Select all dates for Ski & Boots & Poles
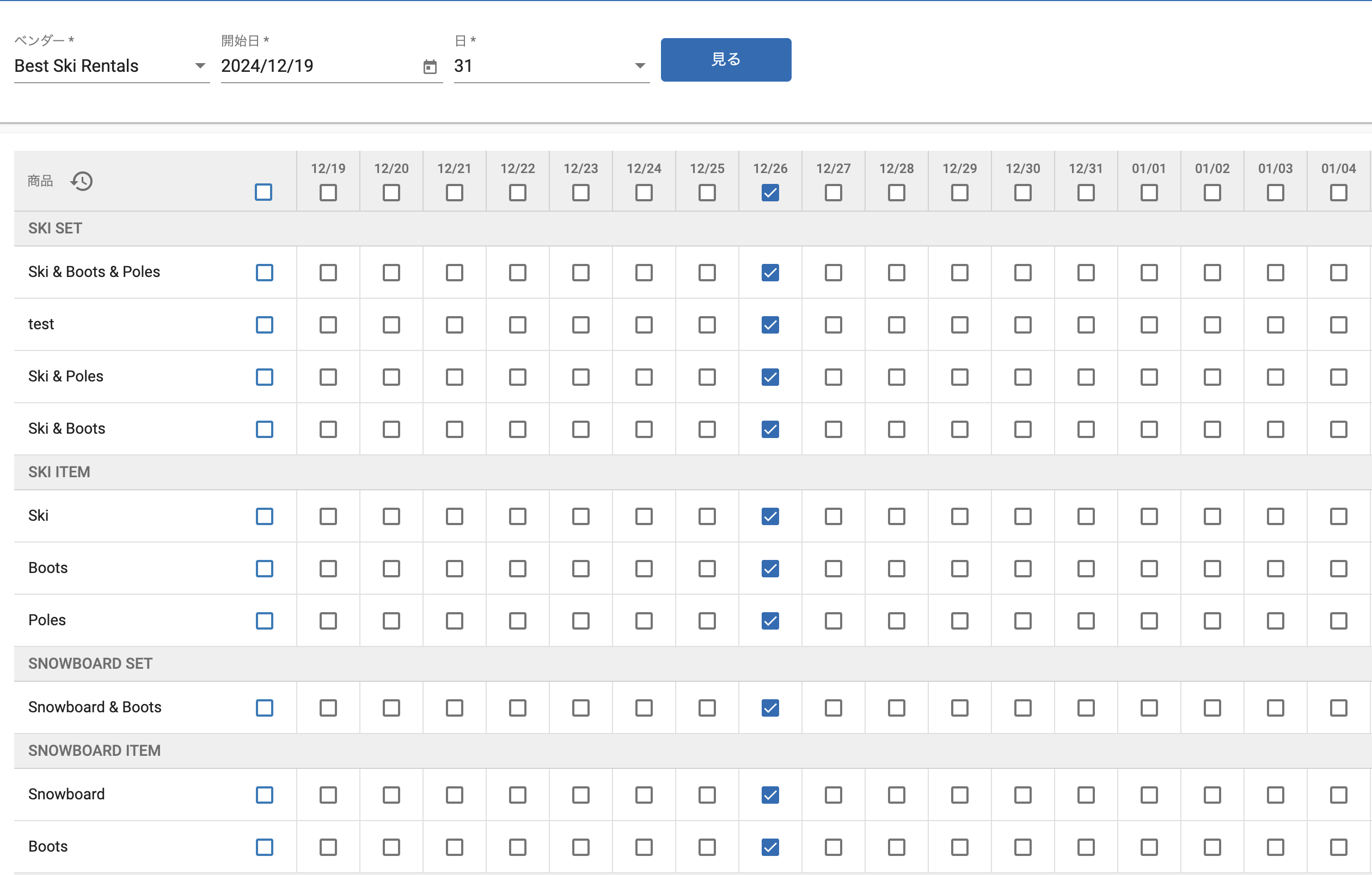Screen dimensions: 1372x875 [265, 272]
